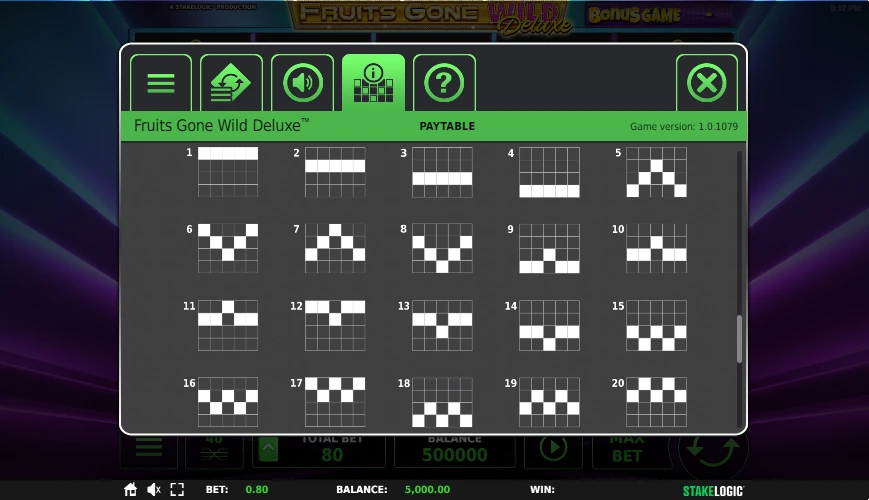Screen dimensions: 869x500
Task: Click payline 9 diagram
Action: tap(549, 248)
